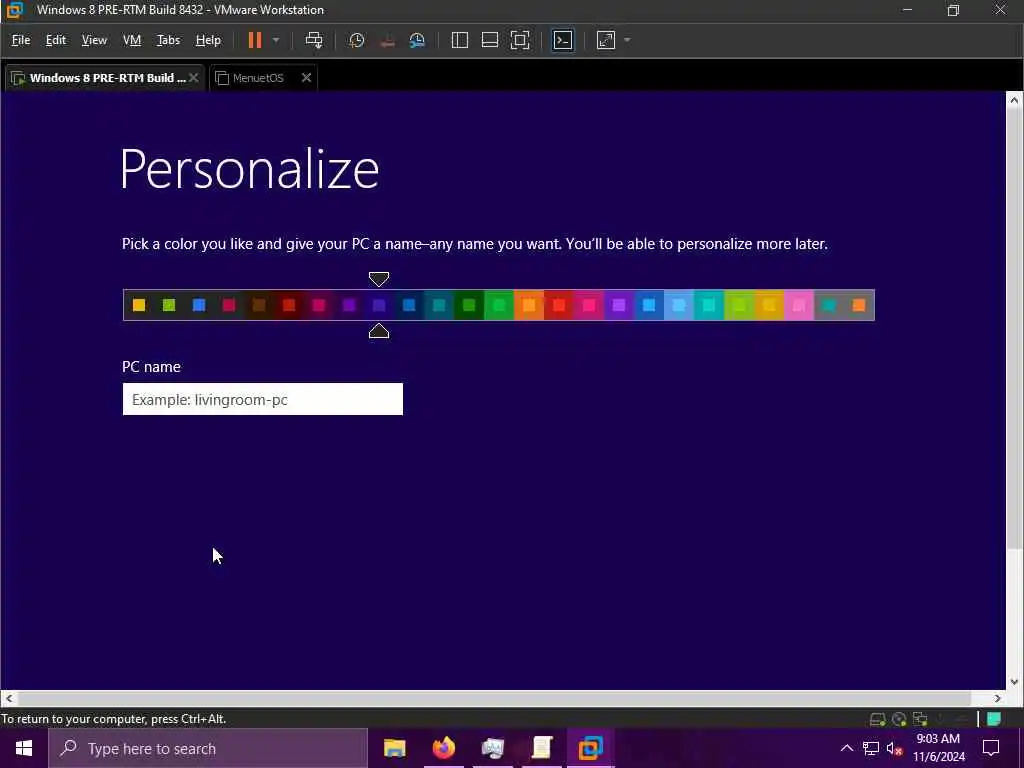Click the VMware Workstation taskbar icon
The height and width of the screenshot is (768, 1024).
[590, 748]
